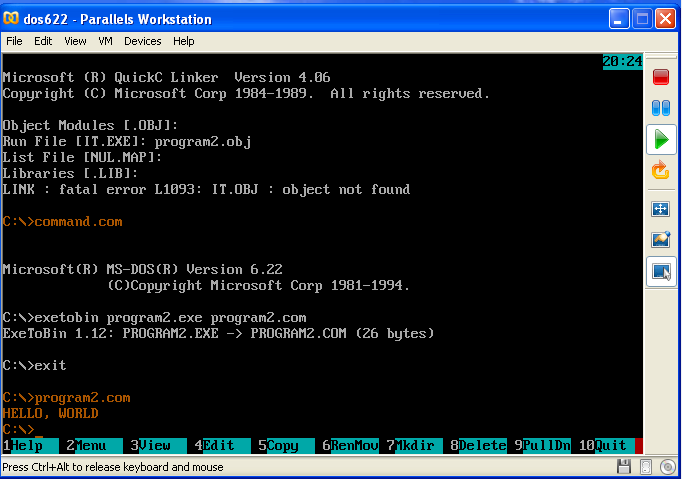Click the 'C:\>exit' line

pos(34,365)
